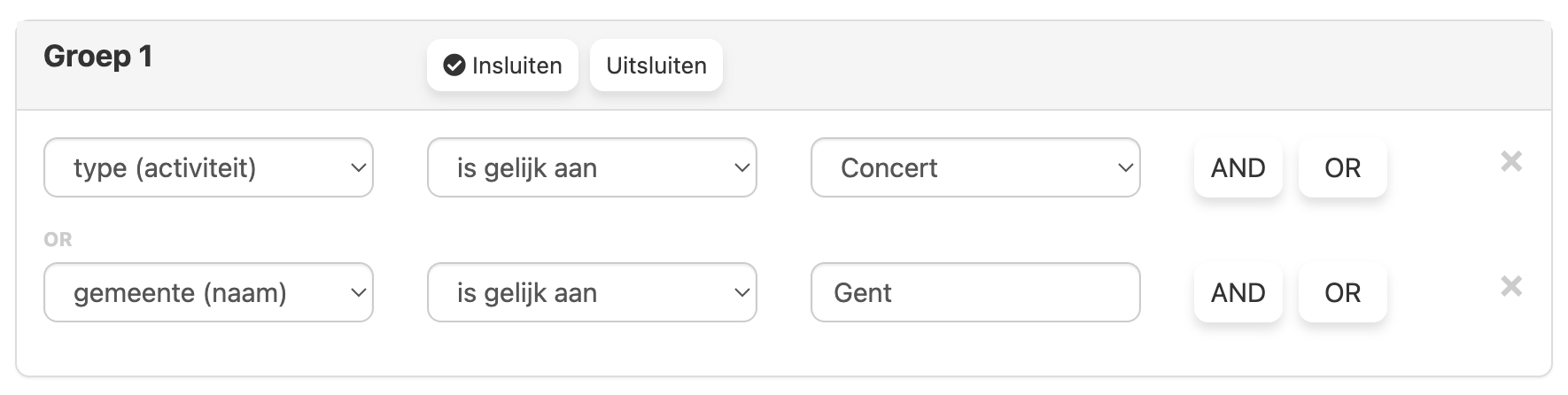Click OR button in the Gent row
1568x395 pixels.
point(1343,292)
